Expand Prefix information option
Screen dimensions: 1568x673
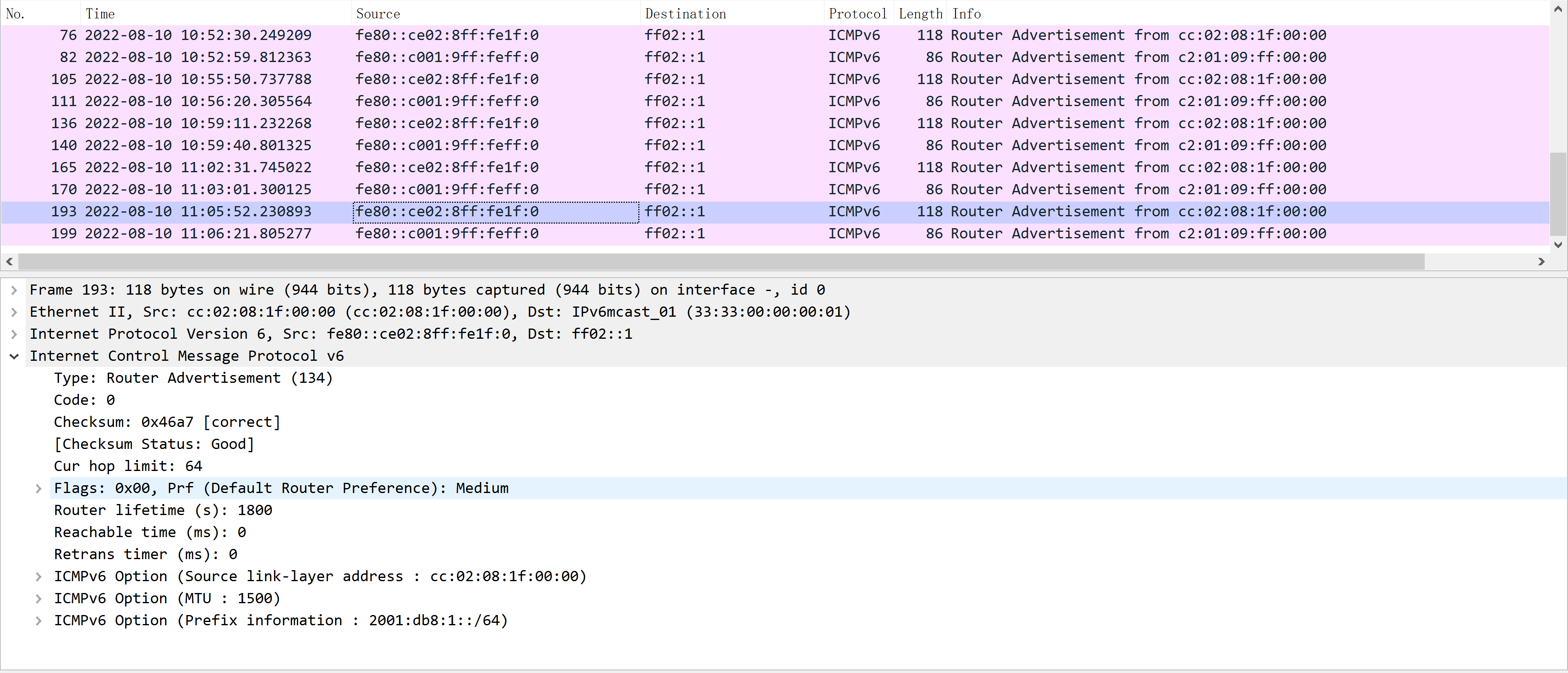tap(38, 621)
